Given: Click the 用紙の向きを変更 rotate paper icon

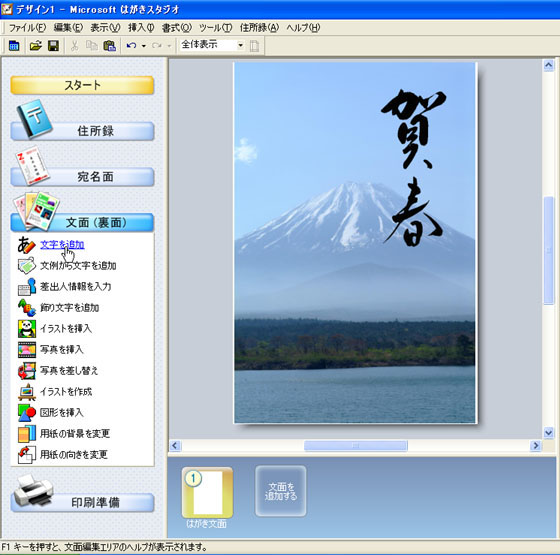Looking at the screenshot, I should tap(27, 455).
